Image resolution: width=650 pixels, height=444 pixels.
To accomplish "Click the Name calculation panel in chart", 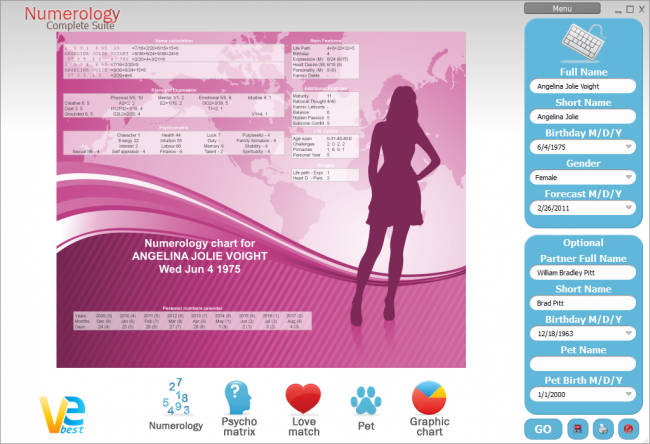I will coord(174,62).
